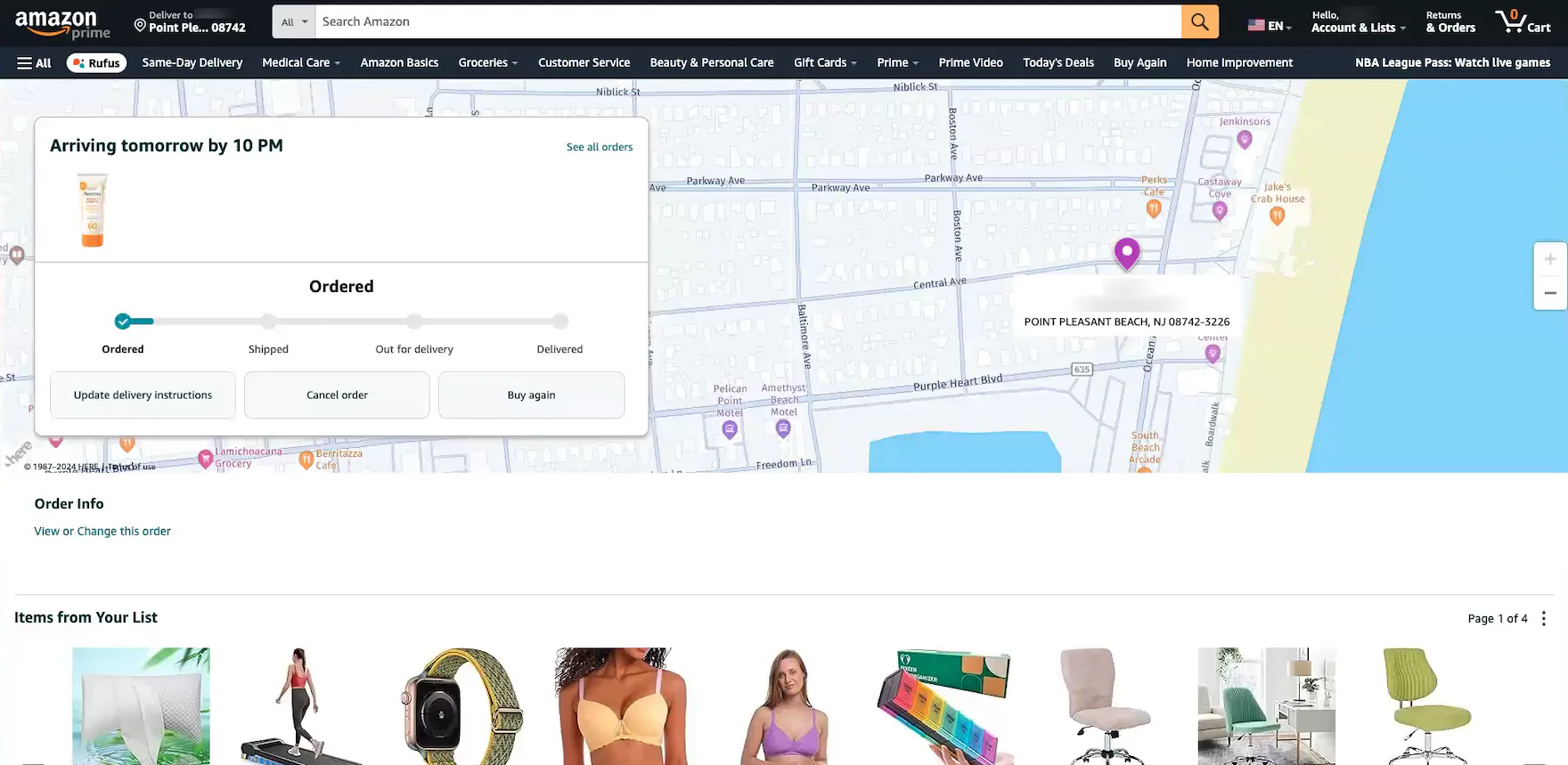Open the pillow item from your list

pos(141,706)
